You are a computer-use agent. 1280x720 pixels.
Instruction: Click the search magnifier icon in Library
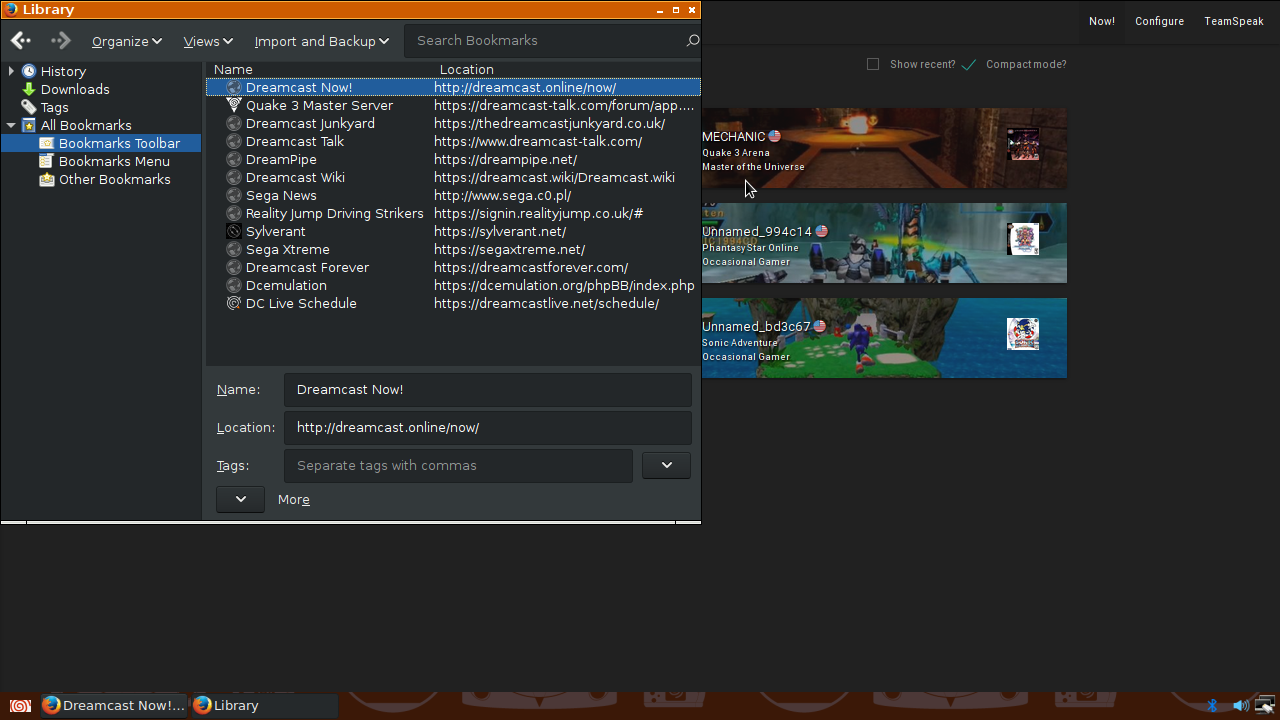[x=692, y=41]
